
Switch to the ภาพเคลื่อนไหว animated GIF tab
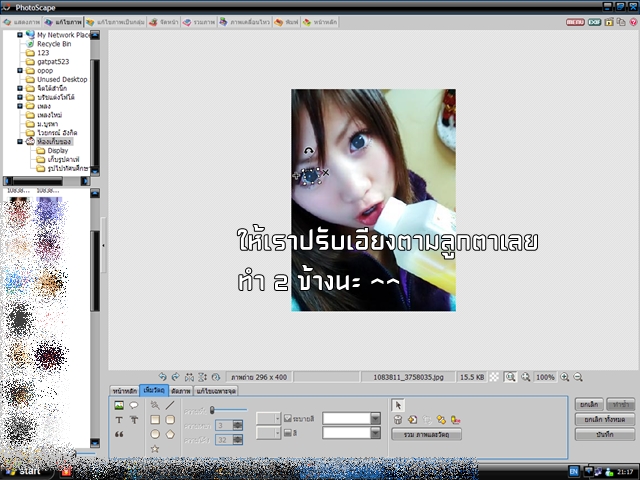pyautogui.click(x=245, y=22)
